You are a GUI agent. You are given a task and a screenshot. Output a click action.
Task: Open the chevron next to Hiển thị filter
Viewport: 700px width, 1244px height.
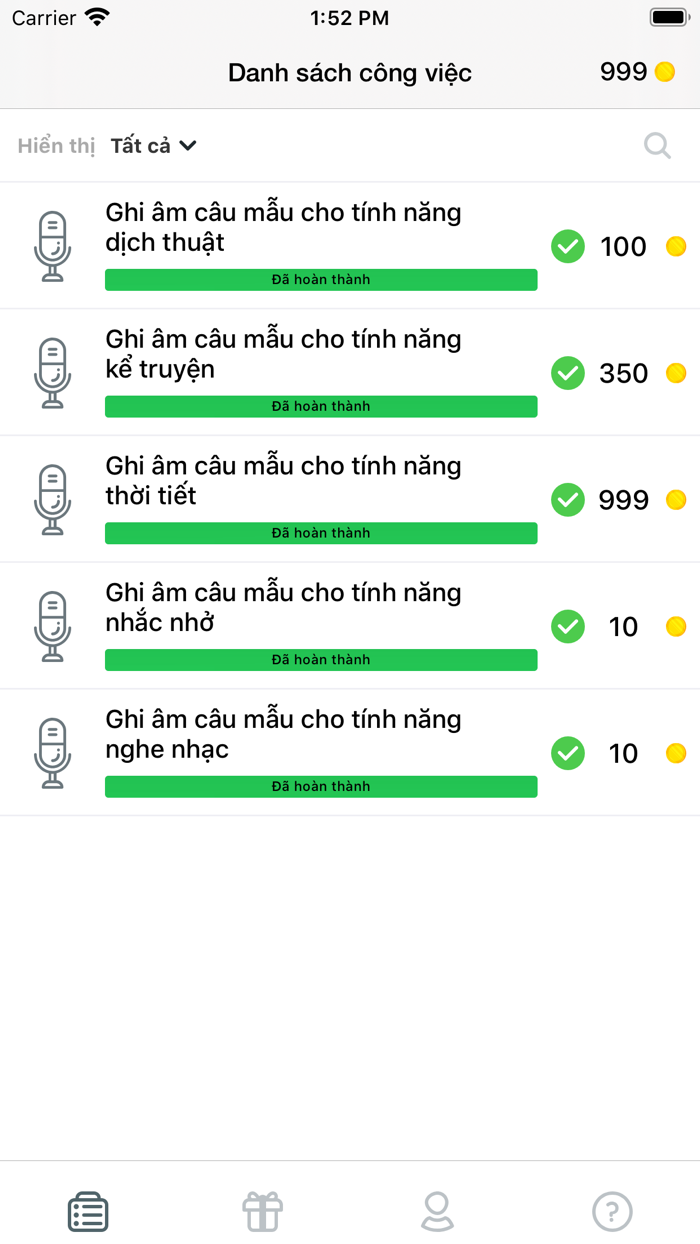[189, 145]
